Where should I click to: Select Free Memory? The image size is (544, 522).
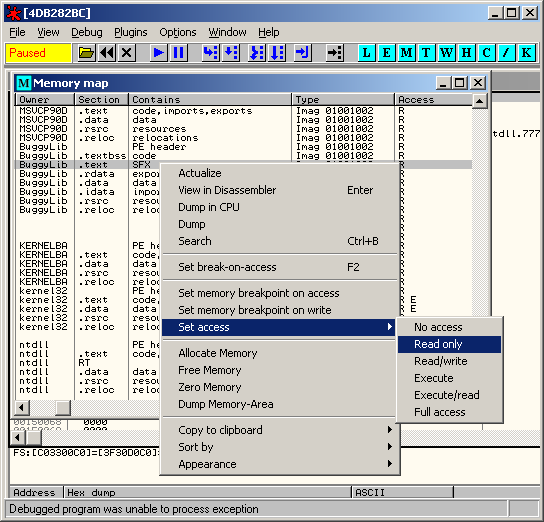pyautogui.click(x=279, y=370)
